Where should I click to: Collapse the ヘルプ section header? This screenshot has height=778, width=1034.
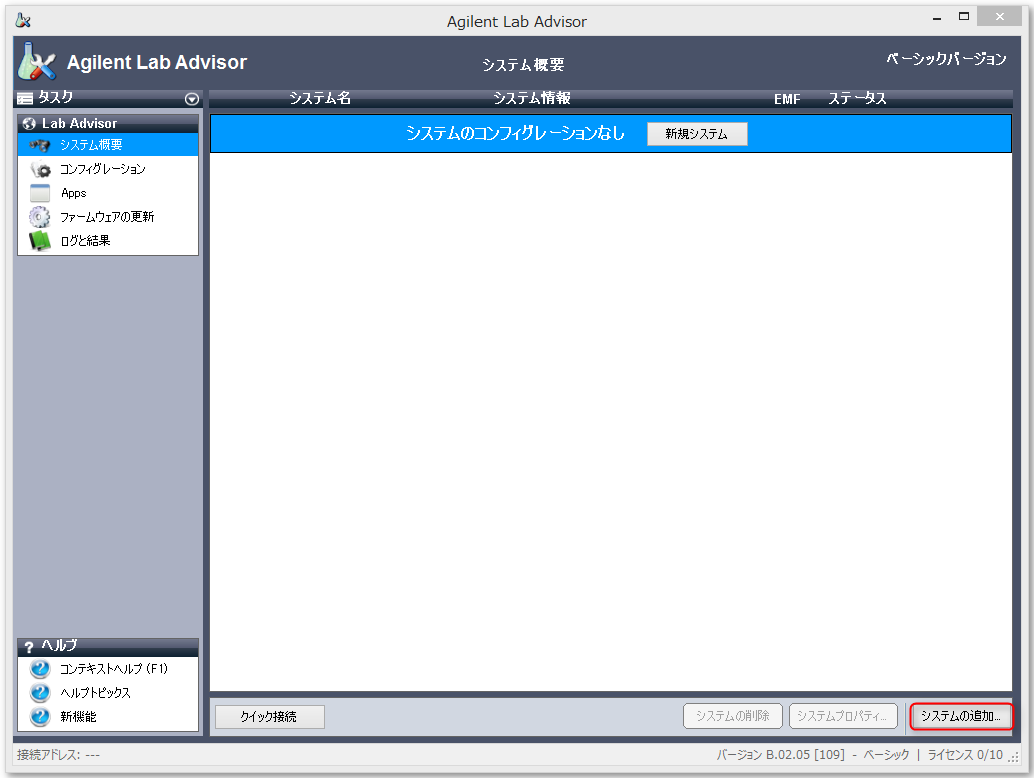(107, 647)
